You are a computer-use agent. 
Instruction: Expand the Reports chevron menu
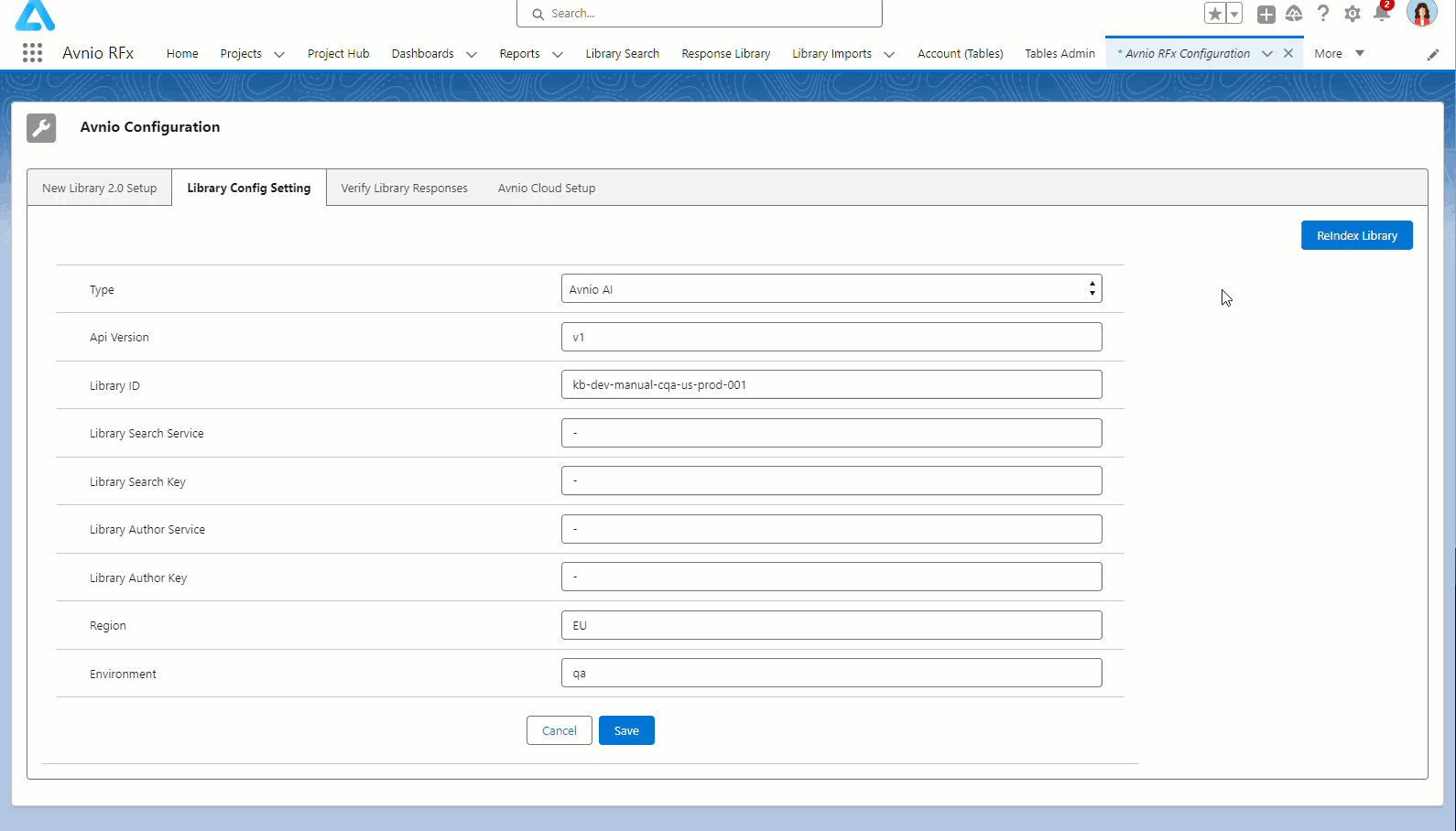pos(558,54)
